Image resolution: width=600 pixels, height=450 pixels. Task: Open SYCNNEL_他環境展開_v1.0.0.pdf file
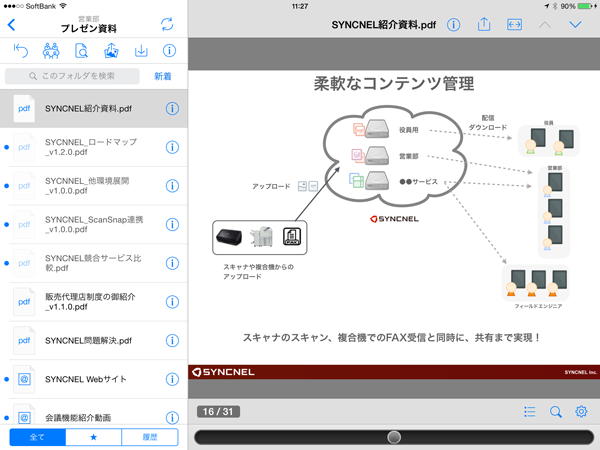coord(94,186)
